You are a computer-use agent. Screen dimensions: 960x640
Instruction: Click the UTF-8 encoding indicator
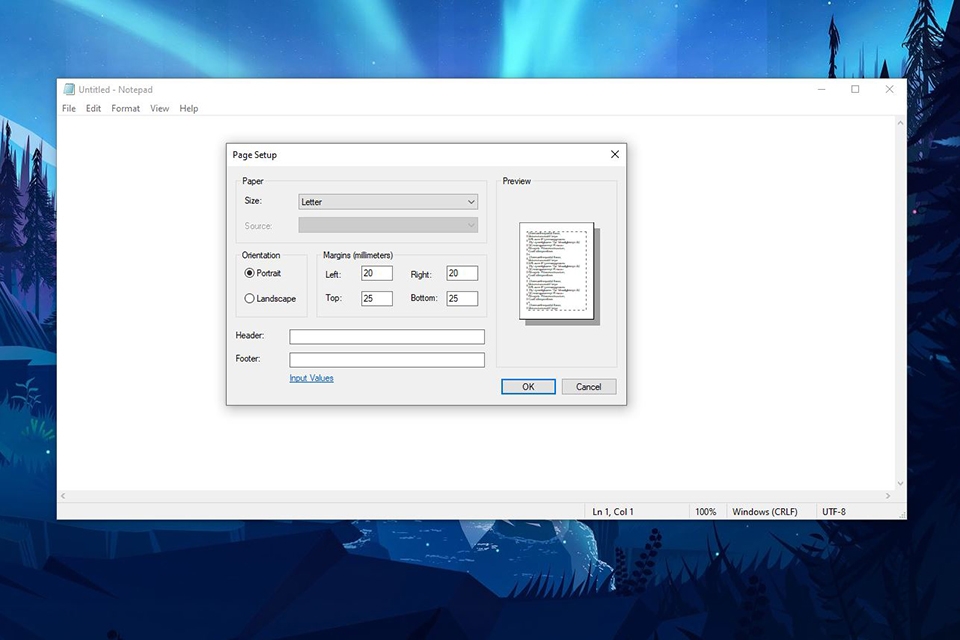[x=833, y=511]
